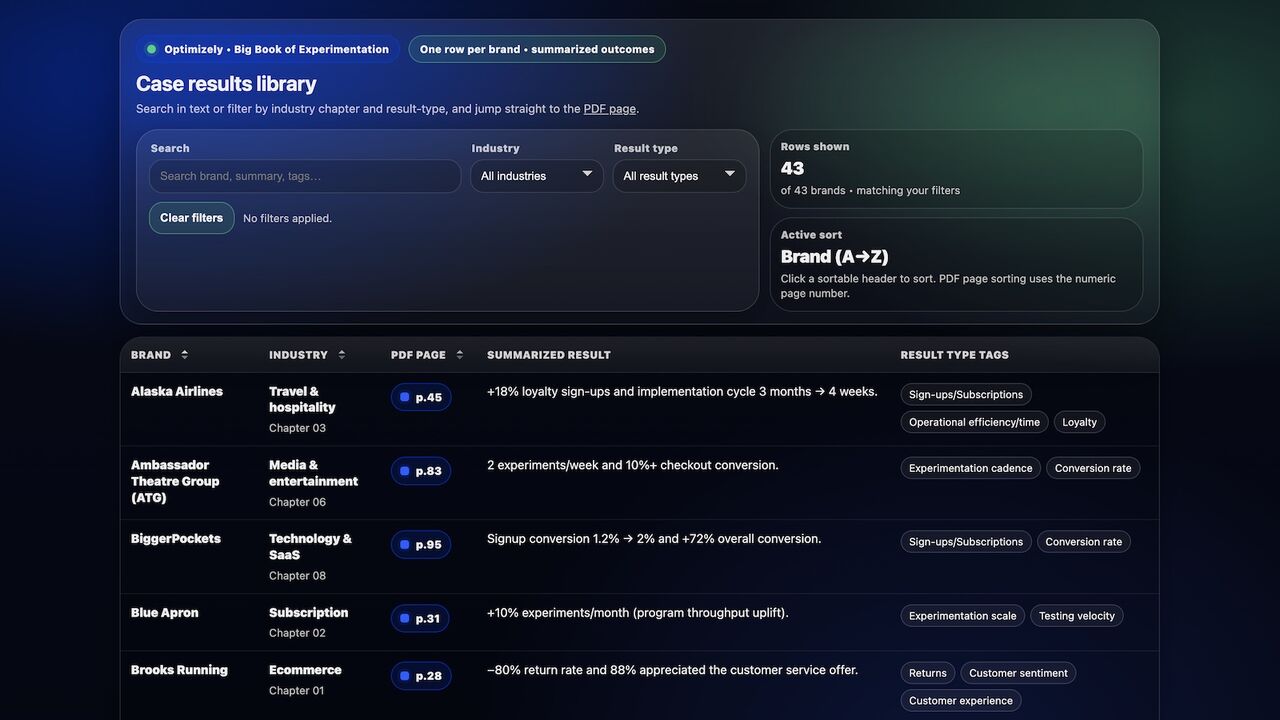
Task: Jump to PDF page p.83 badge
Action: pos(421,471)
